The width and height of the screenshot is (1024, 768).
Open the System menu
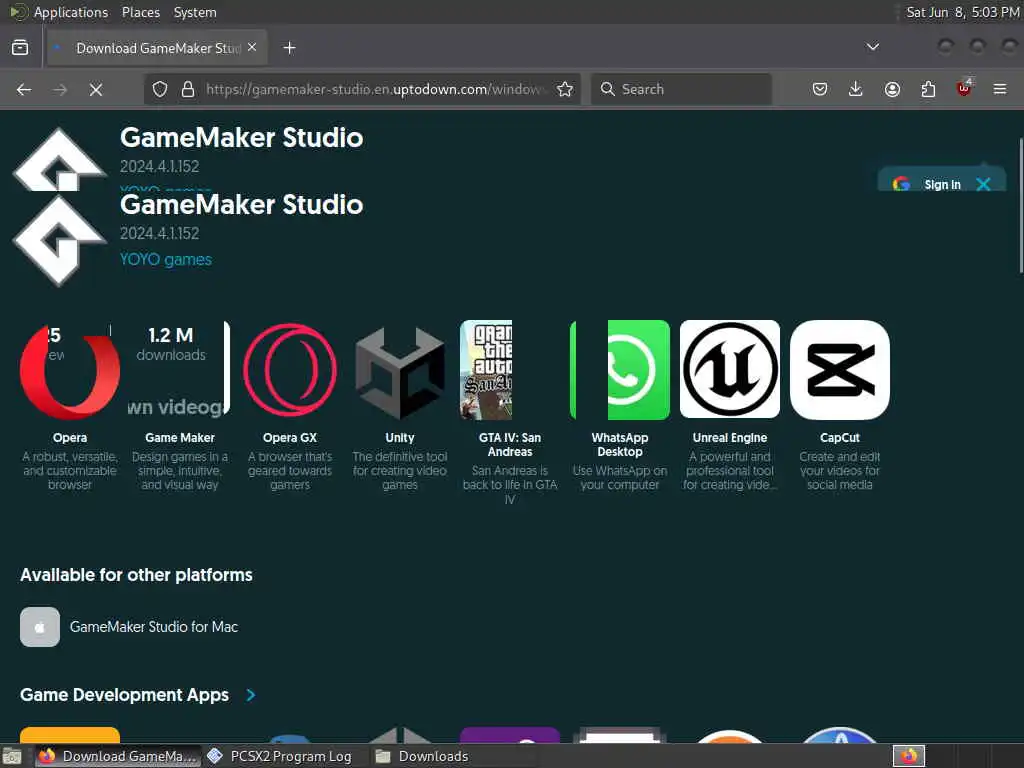click(195, 12)
